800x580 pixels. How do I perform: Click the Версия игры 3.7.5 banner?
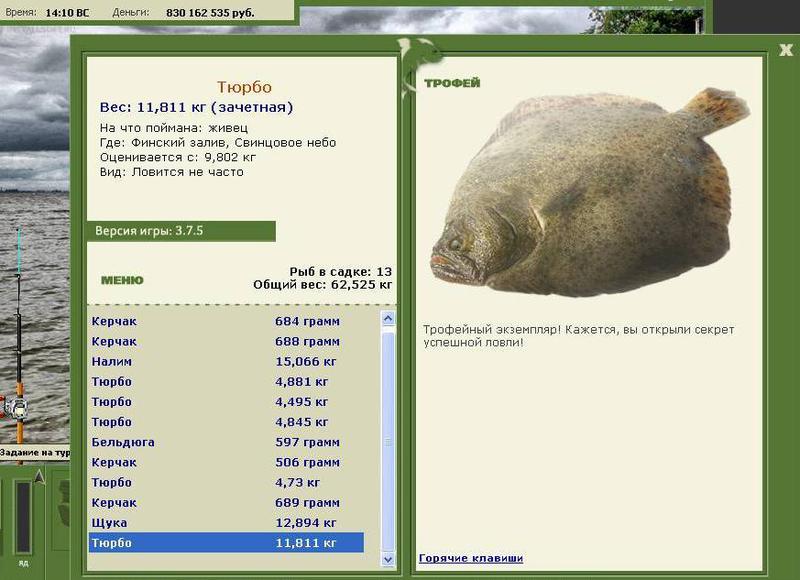coord(181,231)
